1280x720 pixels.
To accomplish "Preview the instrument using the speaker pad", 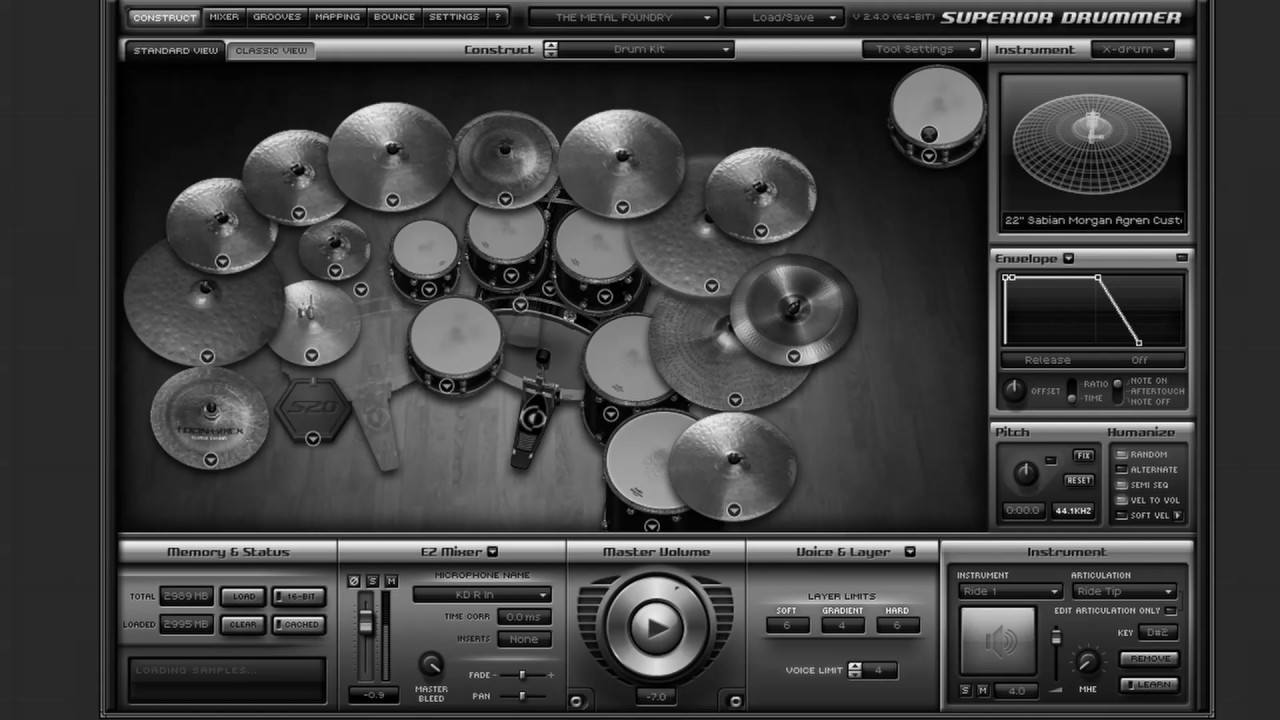I will click(997, 640).
